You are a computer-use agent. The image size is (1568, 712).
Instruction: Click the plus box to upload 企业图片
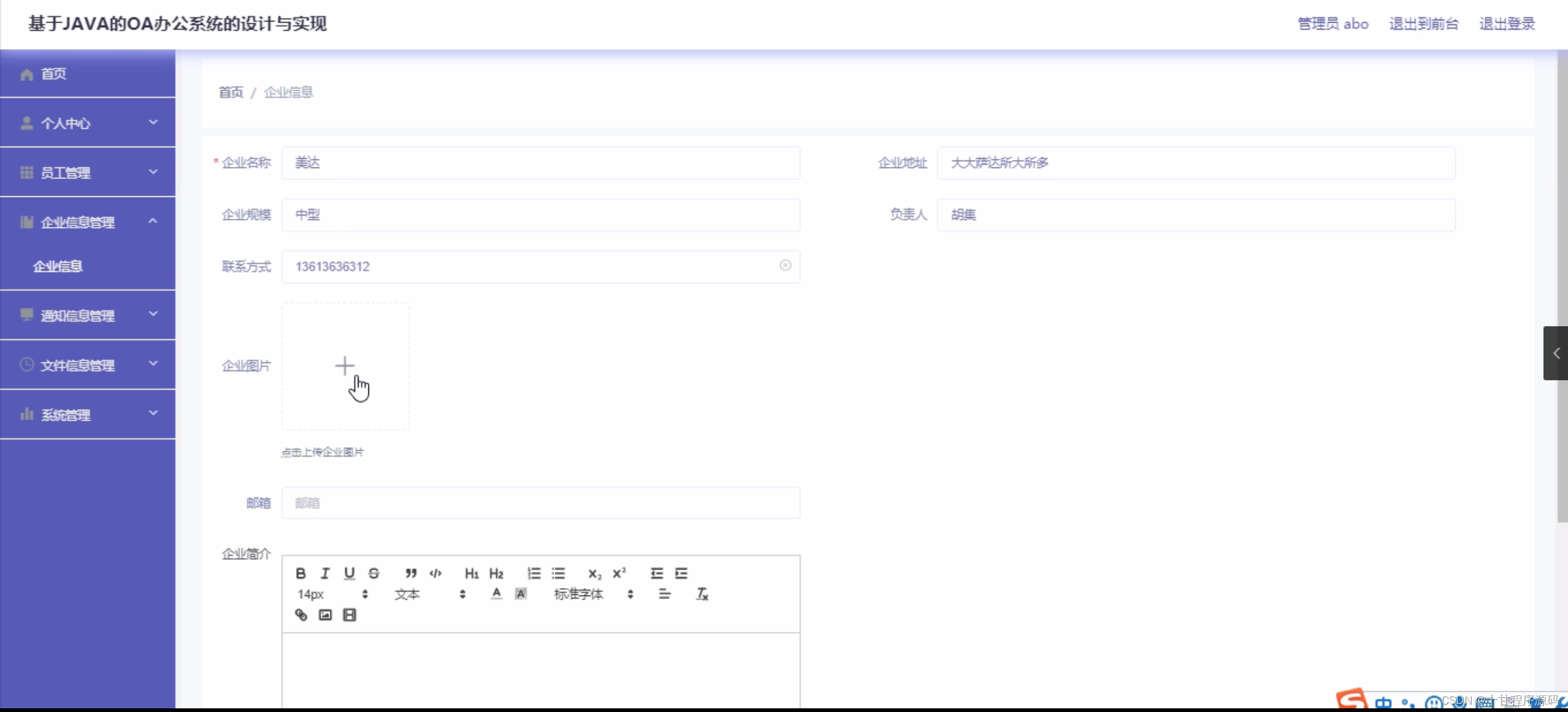coord(345,366)
